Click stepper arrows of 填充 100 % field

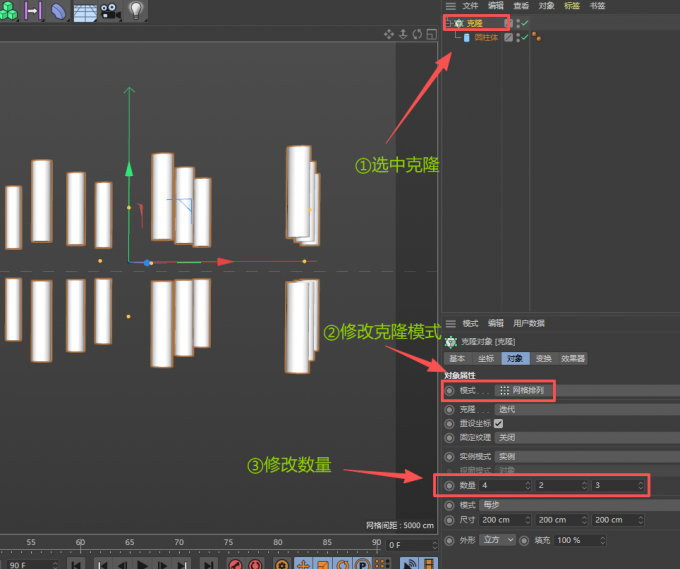(602, 541)
